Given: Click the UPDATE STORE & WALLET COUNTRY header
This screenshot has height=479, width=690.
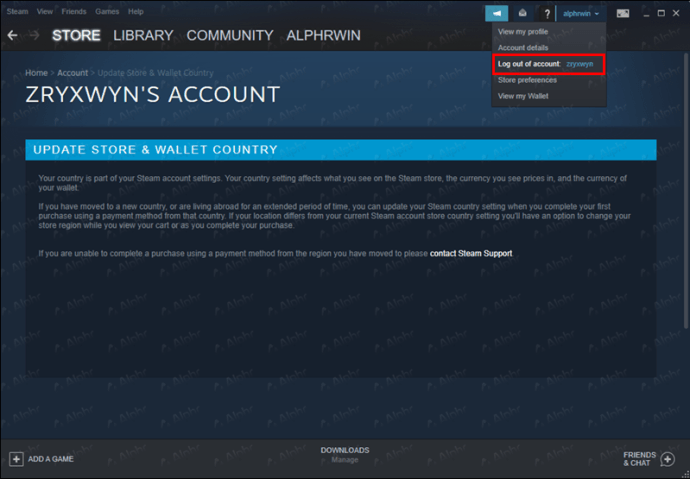Looking at the screenshot, I should 341,150.
